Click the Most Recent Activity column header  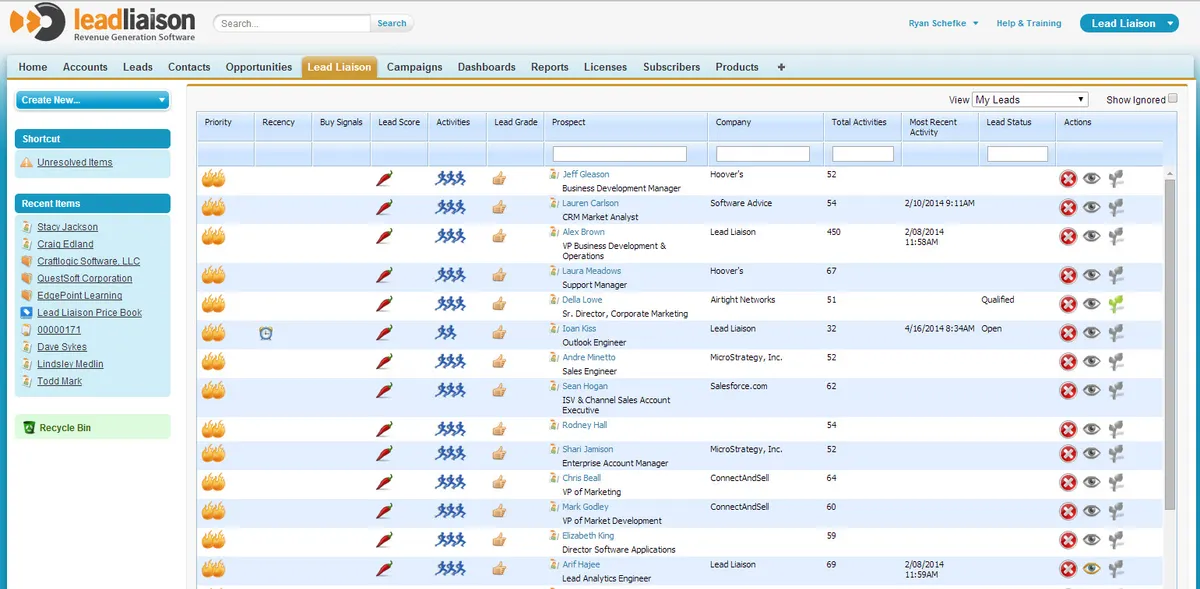click(x=933, y=127)
